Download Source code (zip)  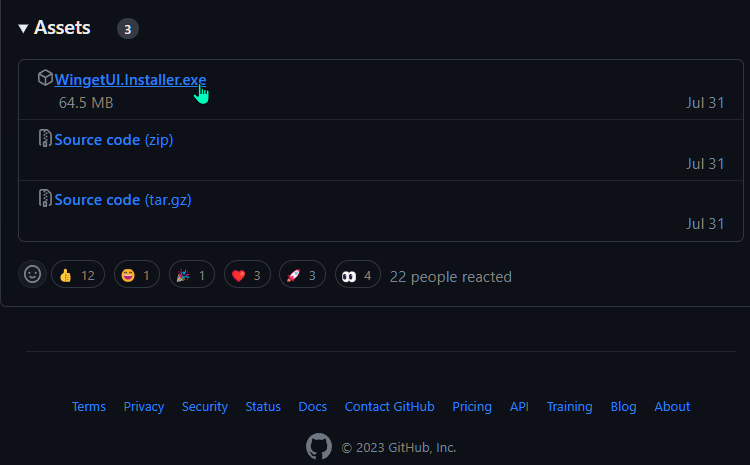pos(114,140)
